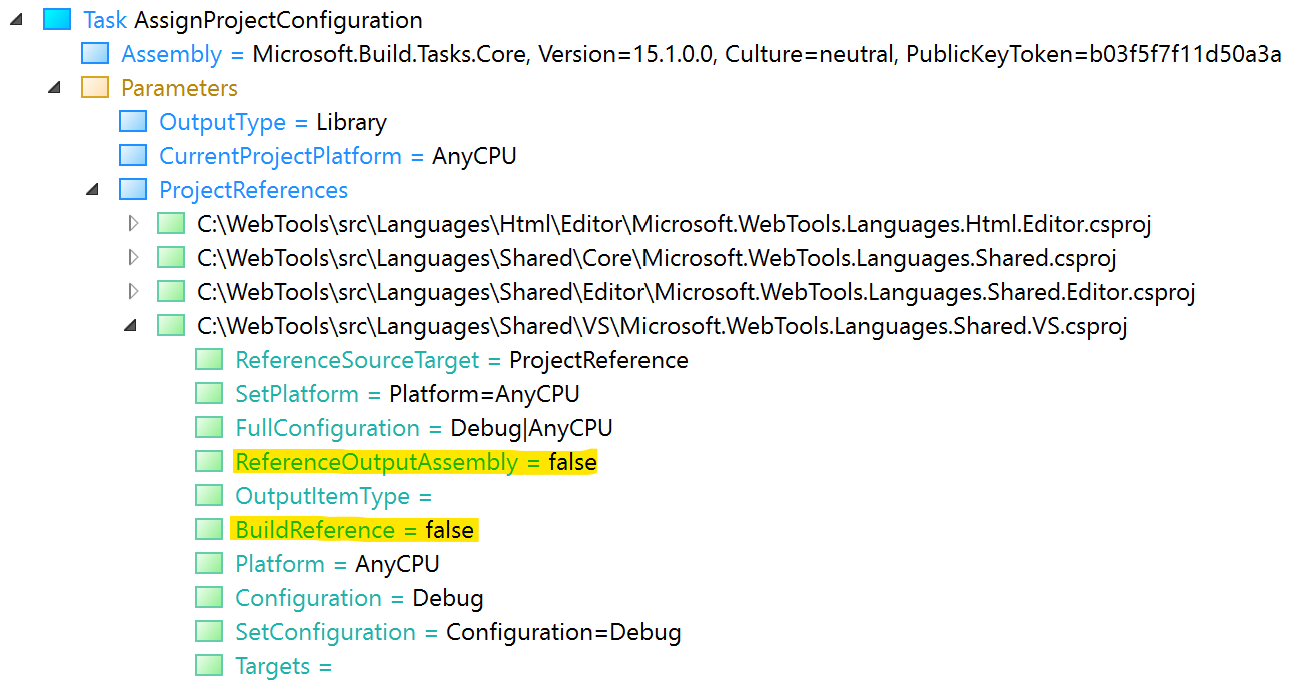Expand the Html.Editor.csproj reference

point(134,224)
